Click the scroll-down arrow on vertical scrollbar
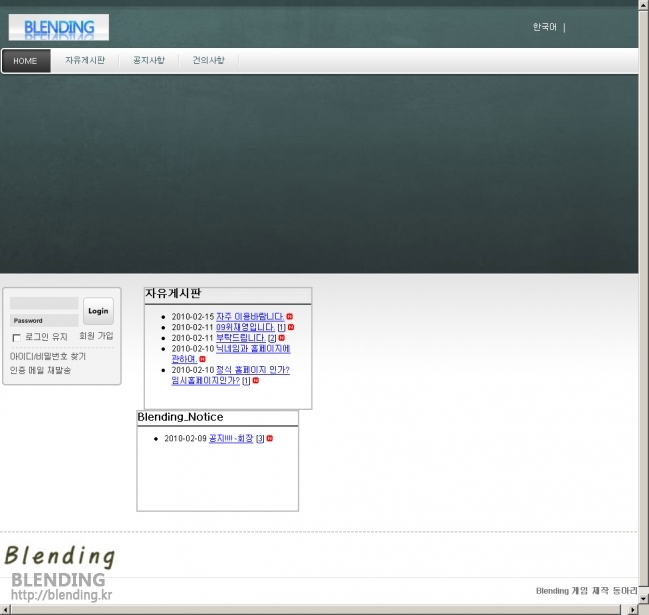Image resolution: width=649 pixels, height=615 pixels. point(644,598)
